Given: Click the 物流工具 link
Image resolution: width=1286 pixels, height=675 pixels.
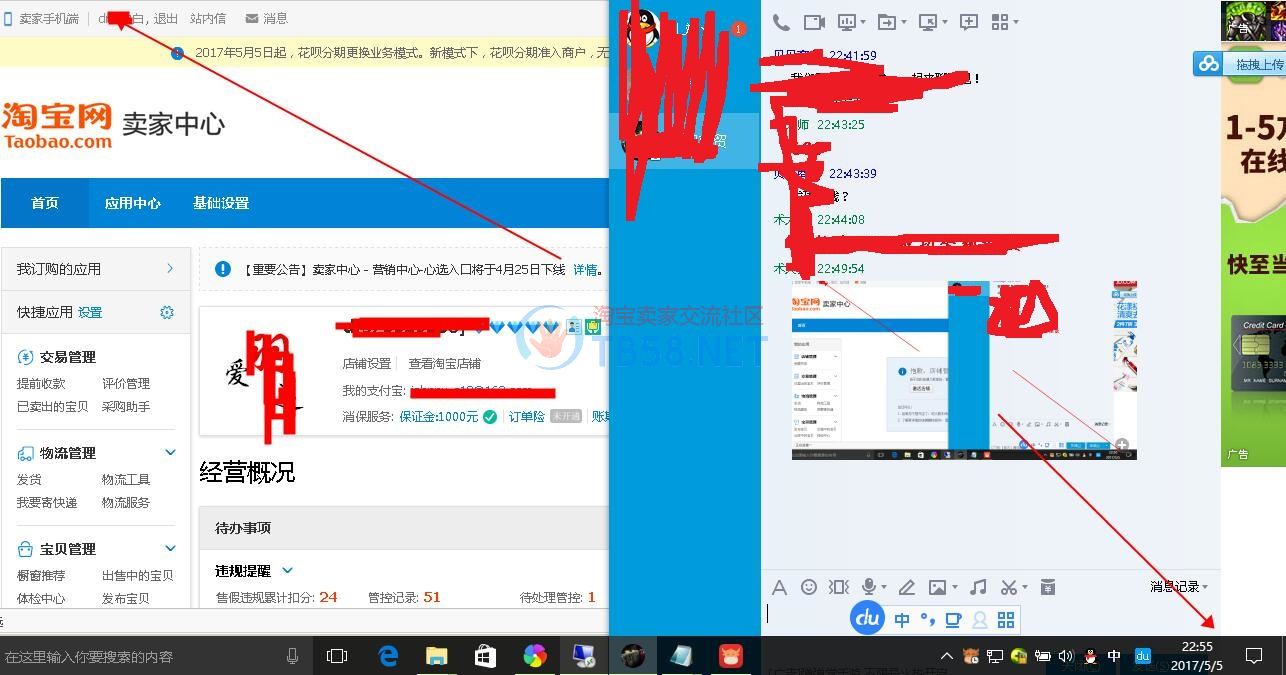Looking at the screenshot, I should tap(126, 479).
